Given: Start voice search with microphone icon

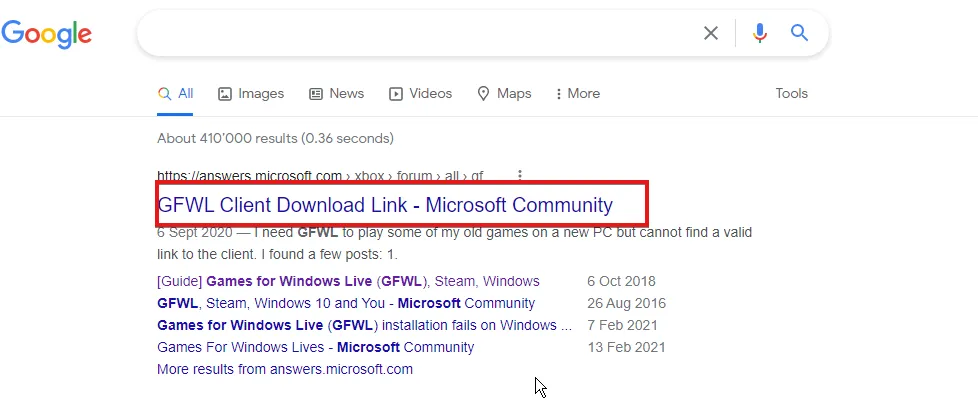Looking at the screenshot, I should pos(760,33).
